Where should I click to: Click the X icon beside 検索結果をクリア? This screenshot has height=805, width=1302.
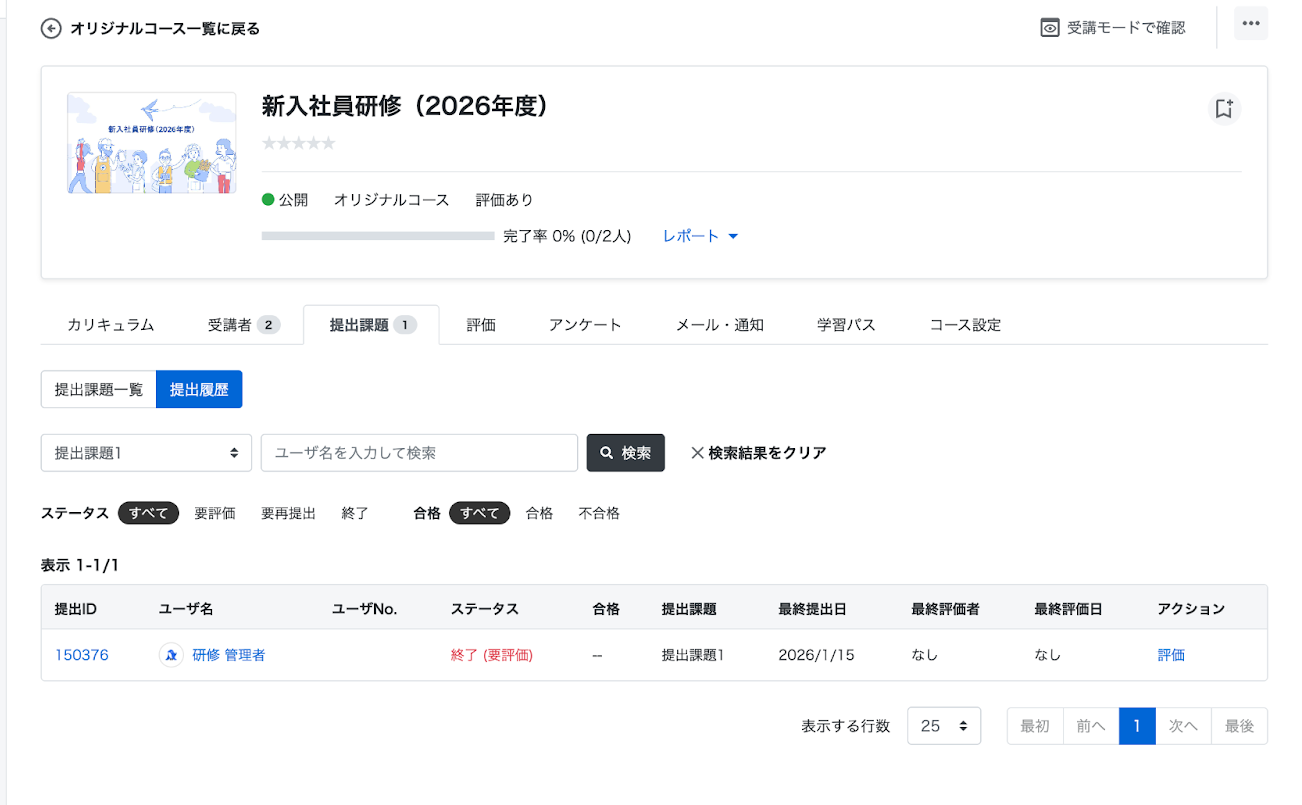click(698, 453)
